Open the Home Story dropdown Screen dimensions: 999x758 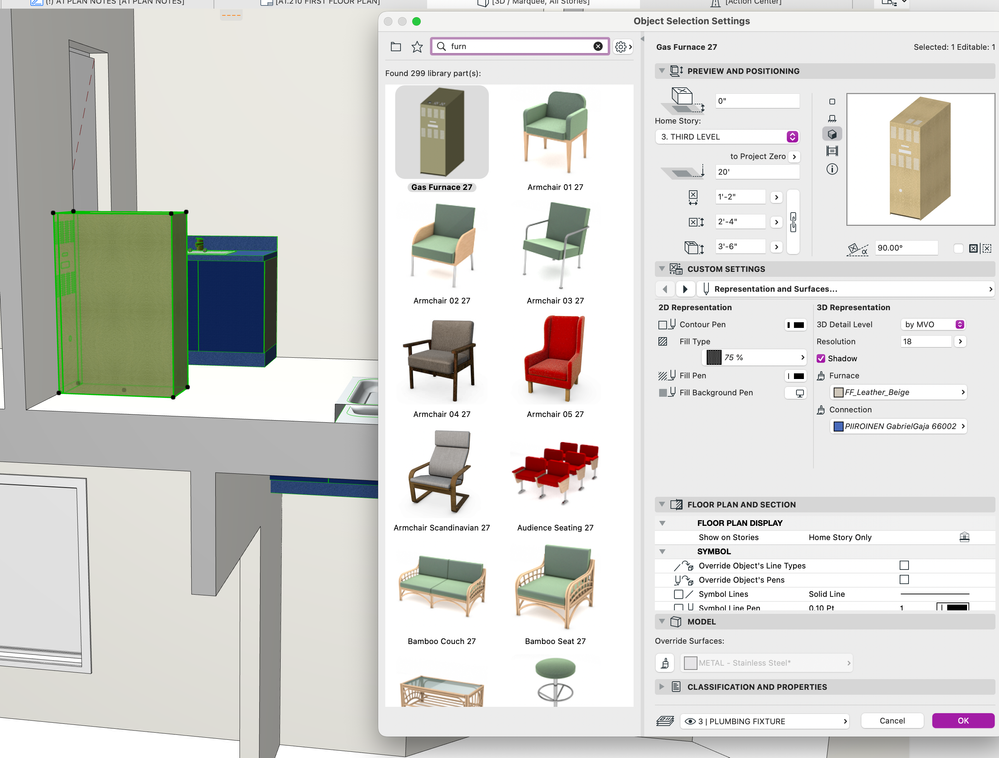(727, 137)
